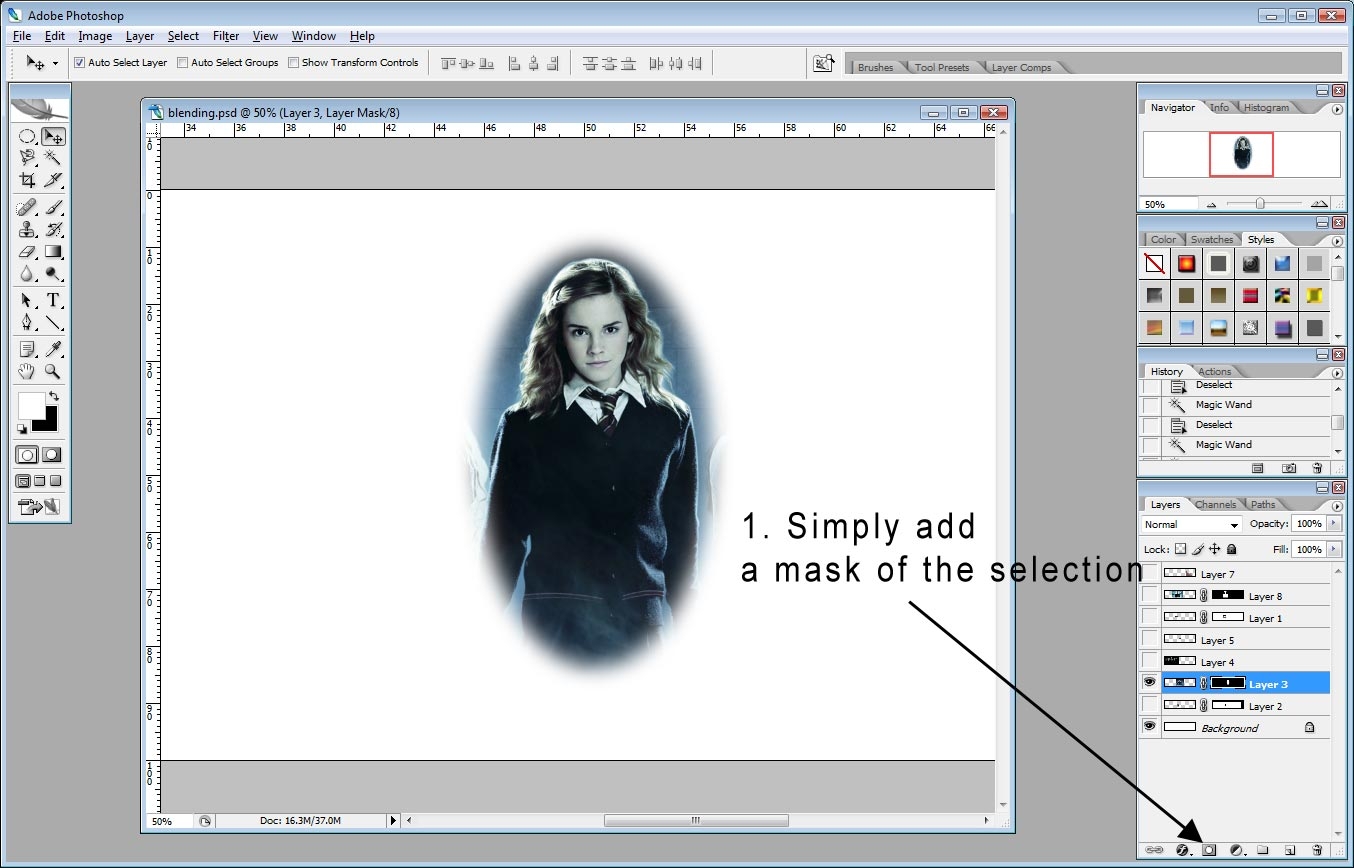Image resolution: width=1354 pixels, height=868 pixels.
Task: Toggle Auto Select Layer checkbox
Action: (x=80, y=62)
